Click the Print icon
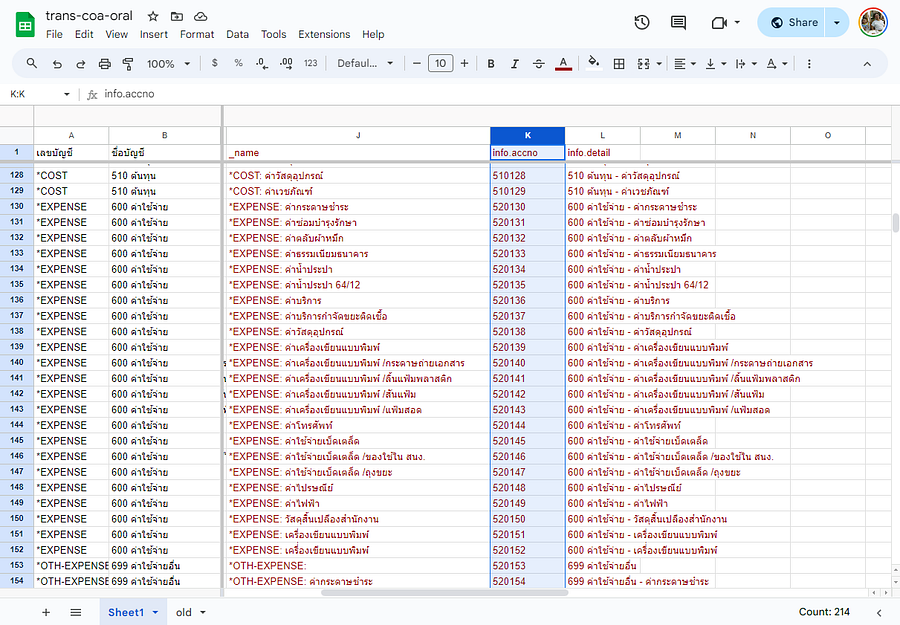Viewport: 900px width, 625px height. (x=105, y=64)
